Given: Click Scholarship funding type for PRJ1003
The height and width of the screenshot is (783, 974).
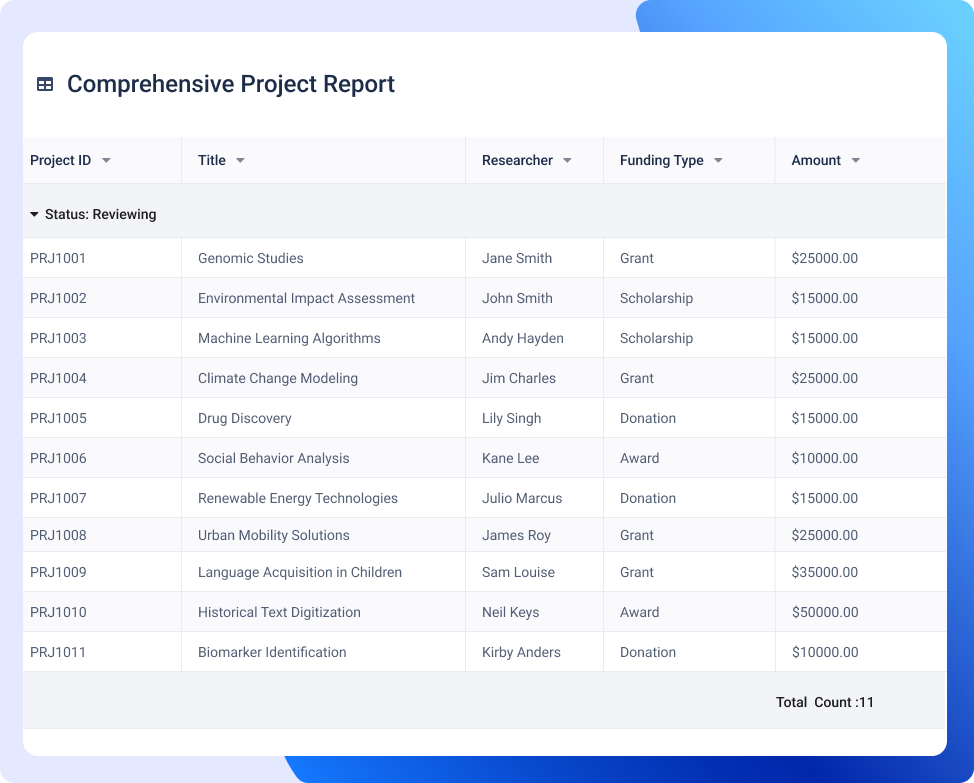Looking at the screenshot, I should (x=656, y=338).
